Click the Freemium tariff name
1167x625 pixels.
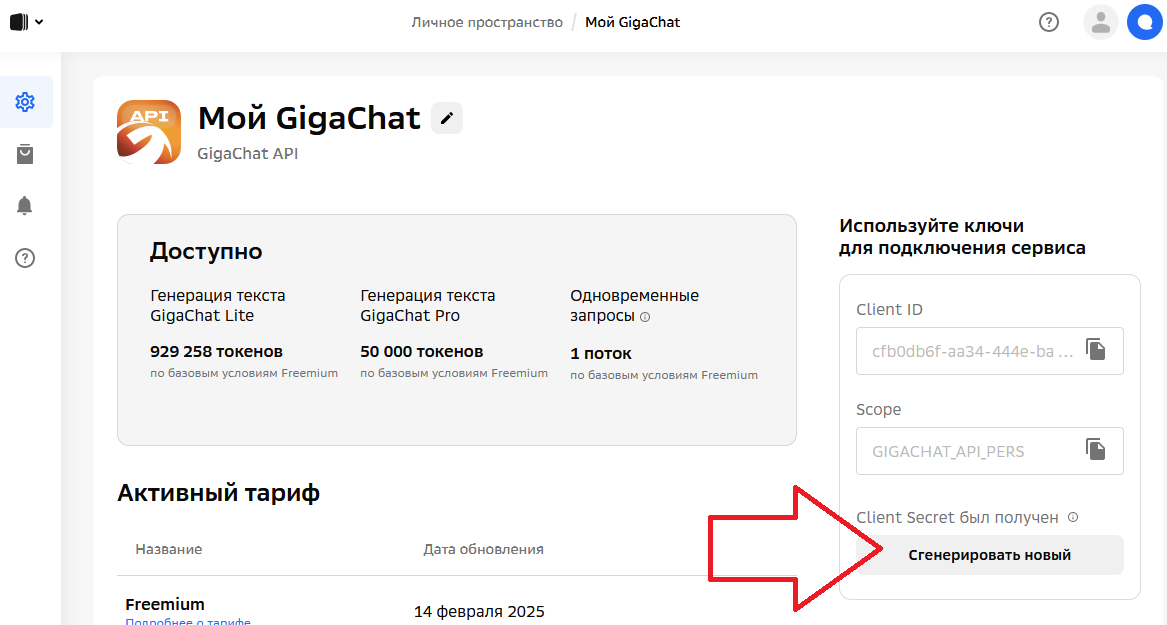[164, 604]
